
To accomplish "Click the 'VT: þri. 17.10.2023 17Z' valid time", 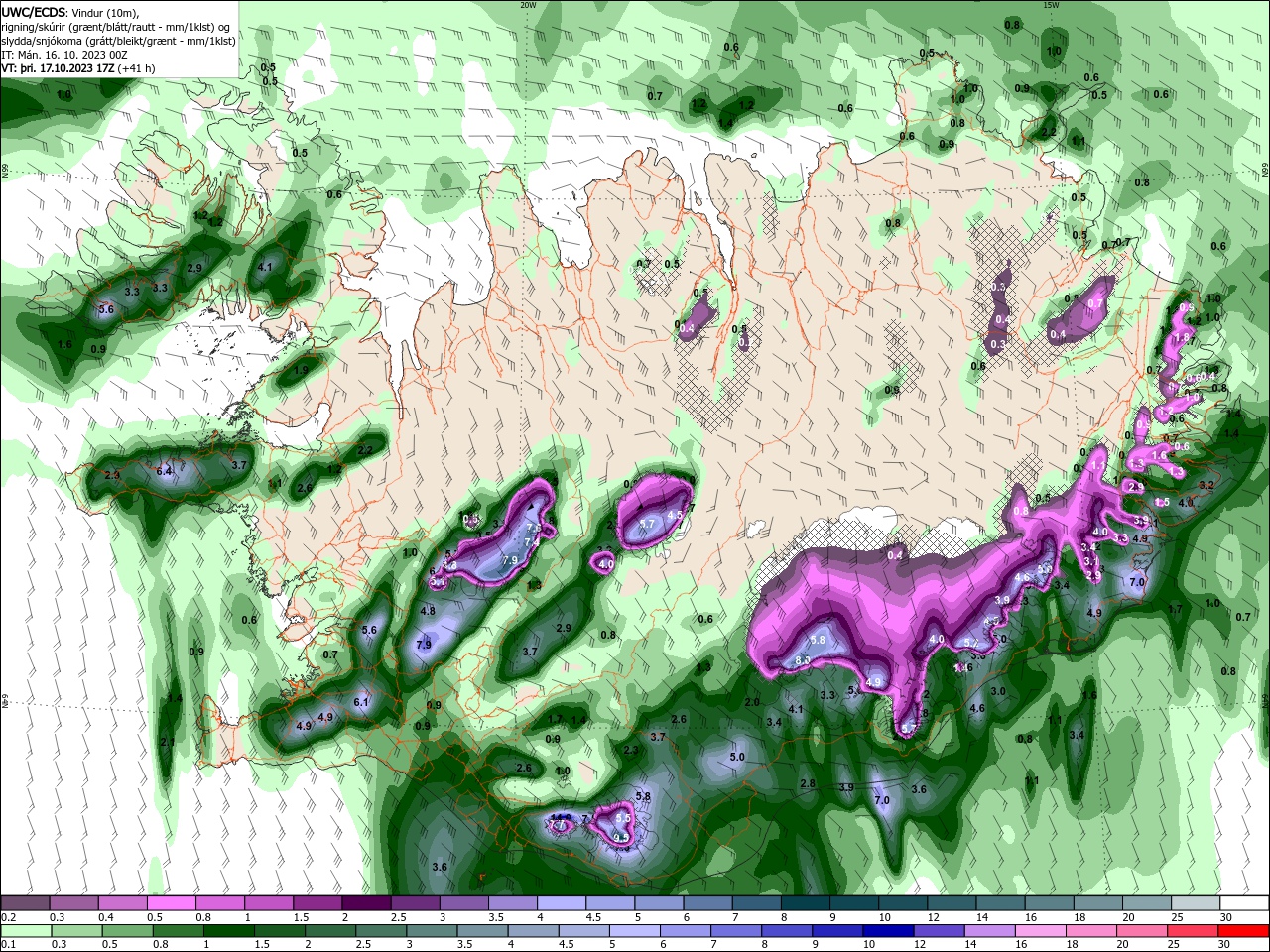I will pos(59,68).
